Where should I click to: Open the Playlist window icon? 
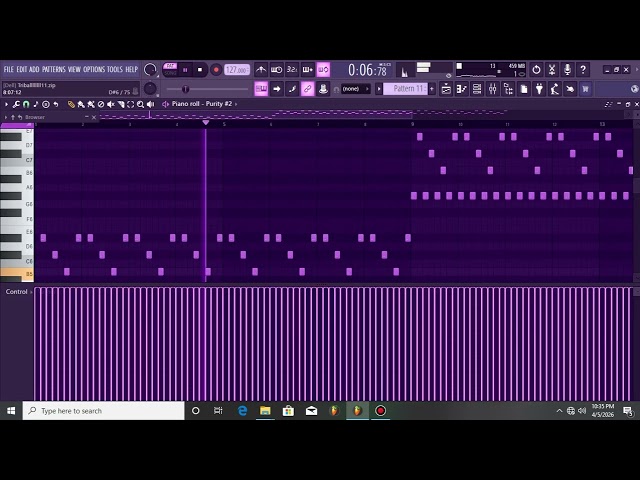coord(446,89)
